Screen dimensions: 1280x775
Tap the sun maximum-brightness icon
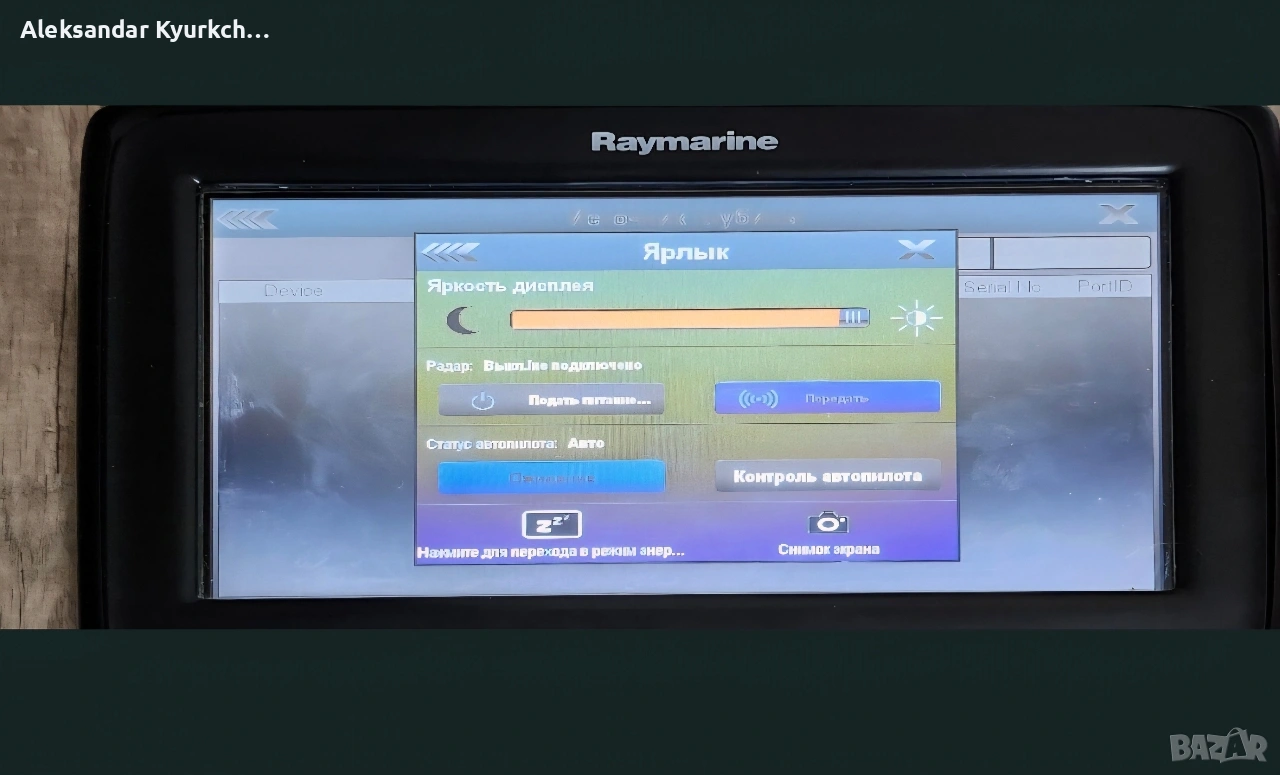point(916,319)
